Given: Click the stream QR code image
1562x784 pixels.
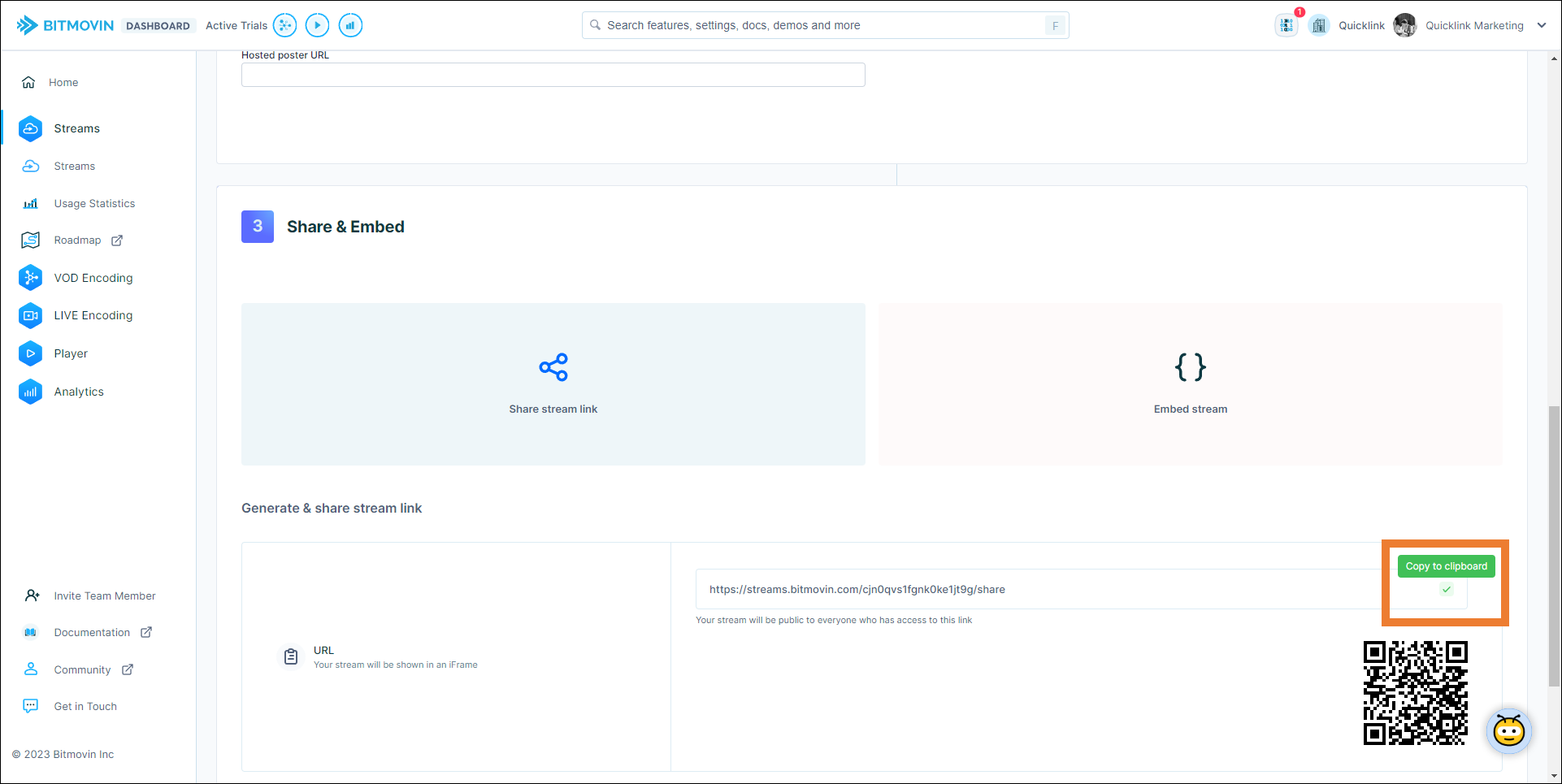Looking at the screenshot, I should [1415, 693].
